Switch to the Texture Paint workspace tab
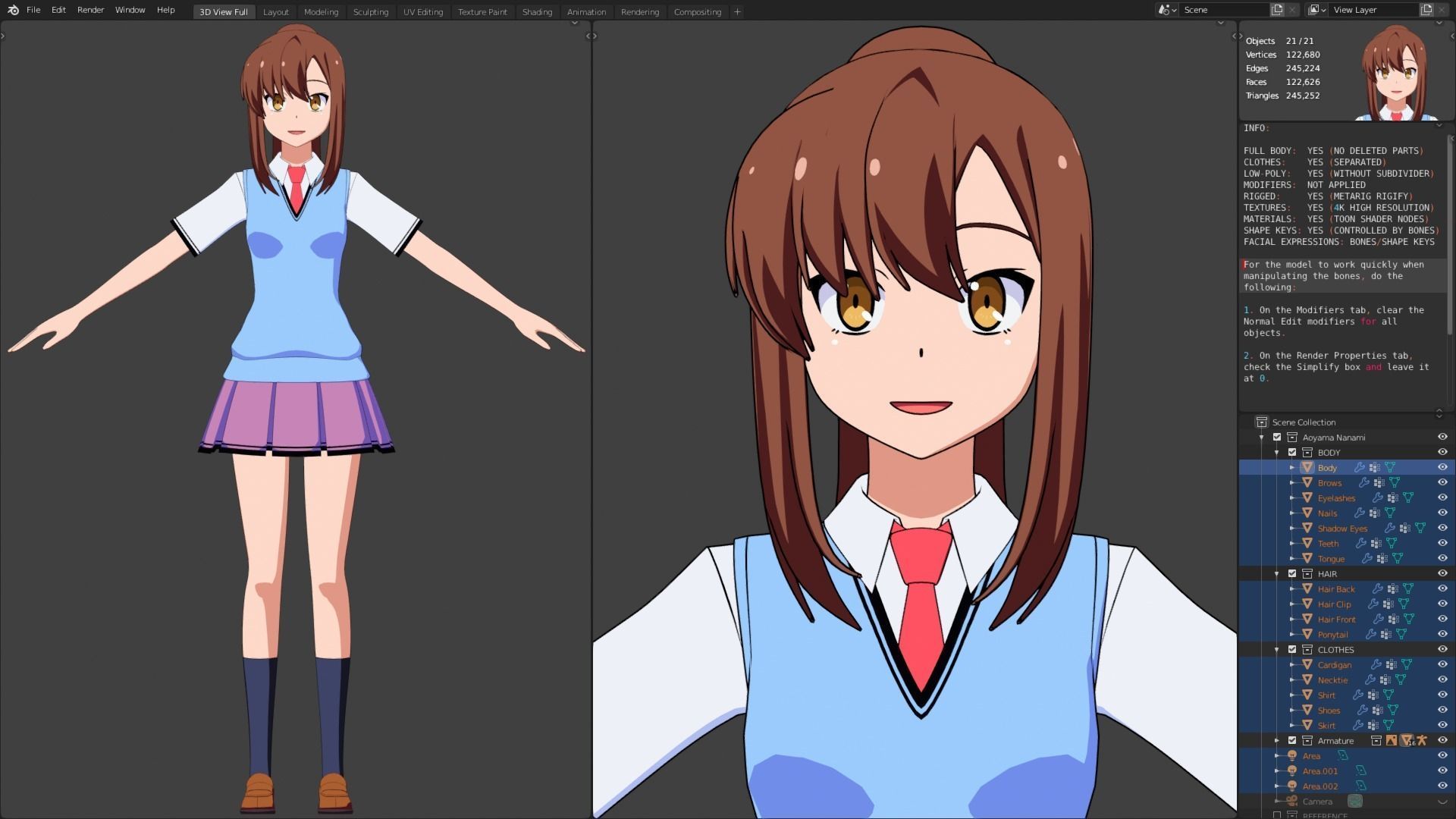Screen dimensions: 1456x819 tap(482, 11)
